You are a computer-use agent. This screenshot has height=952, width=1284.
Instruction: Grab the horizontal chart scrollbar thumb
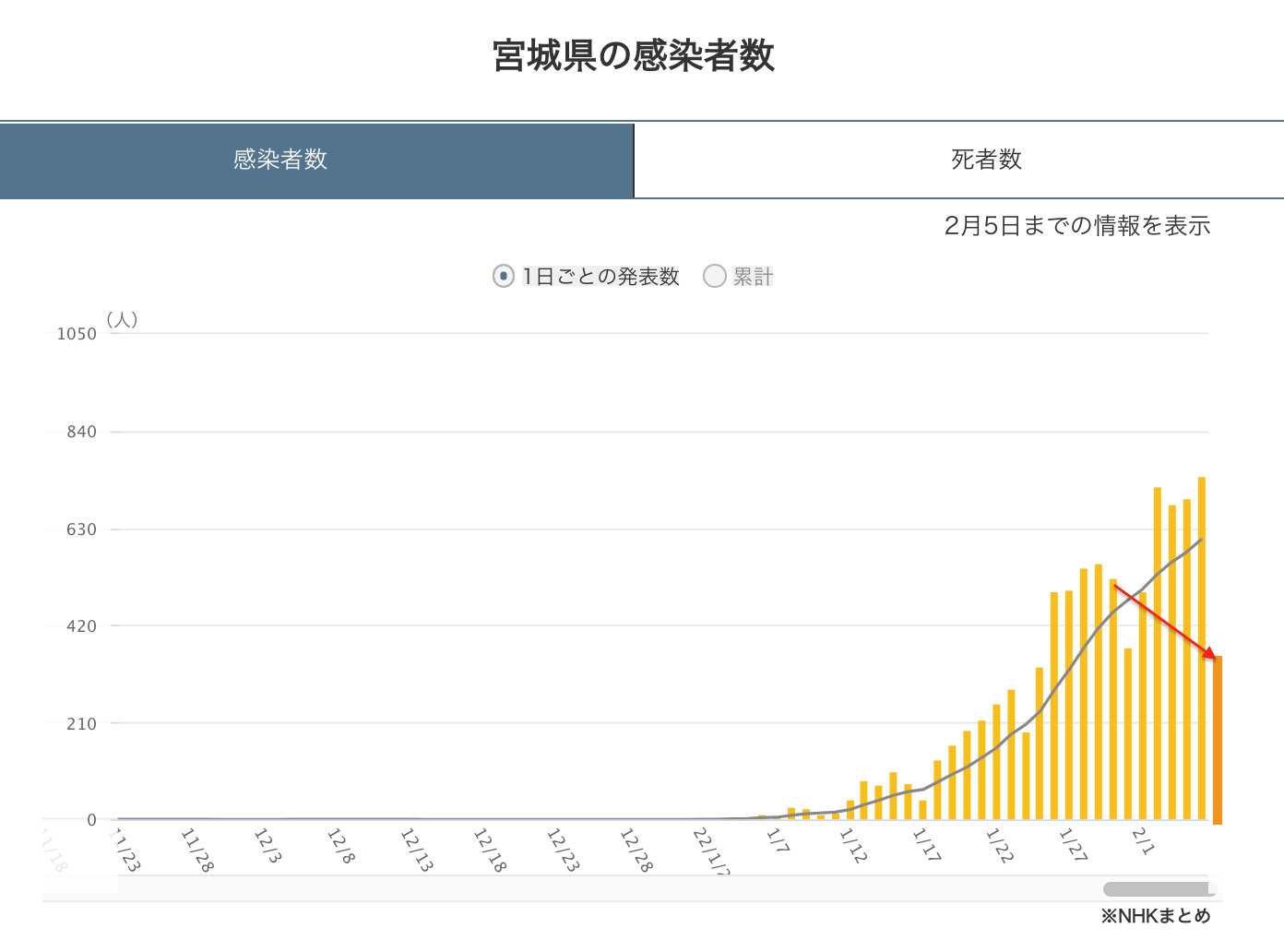(1158, 889)
